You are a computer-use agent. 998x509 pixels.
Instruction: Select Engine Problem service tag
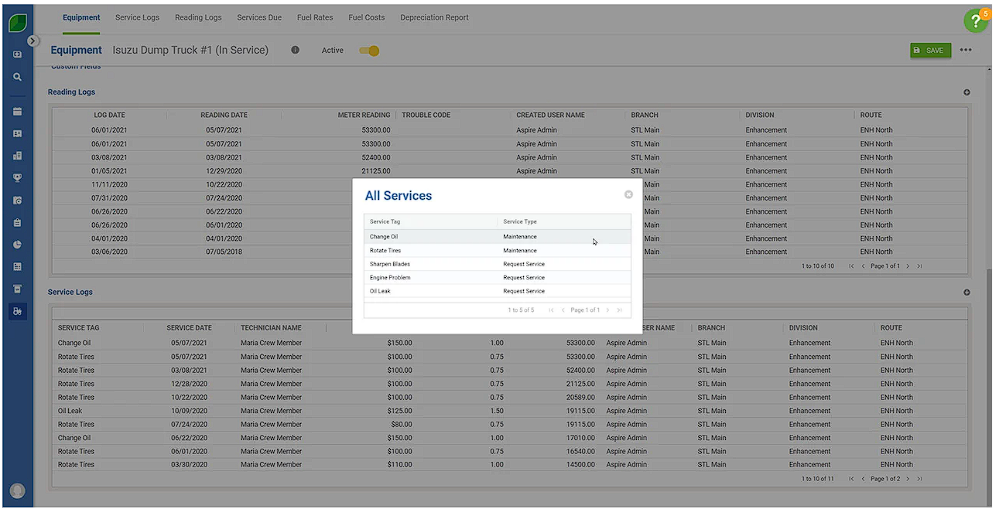(390, 277)
